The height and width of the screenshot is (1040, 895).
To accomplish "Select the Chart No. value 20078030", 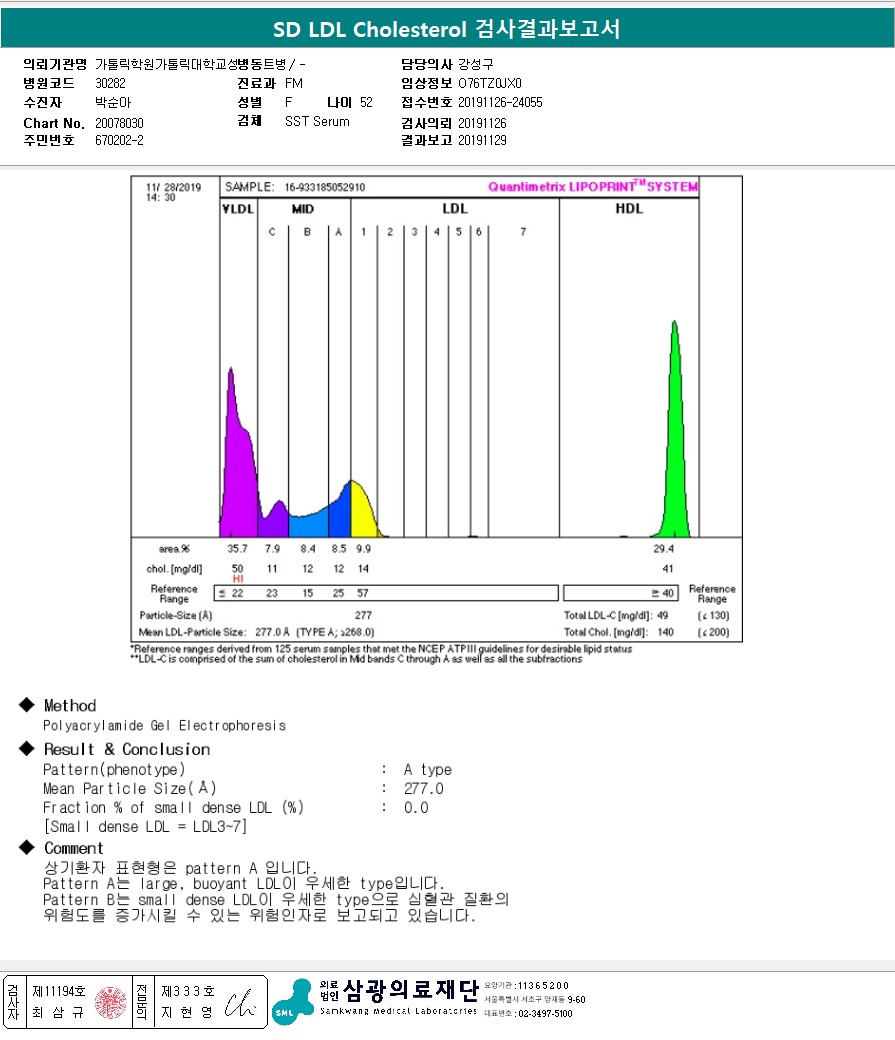I will pyautogui.click(x=119, y=123).
